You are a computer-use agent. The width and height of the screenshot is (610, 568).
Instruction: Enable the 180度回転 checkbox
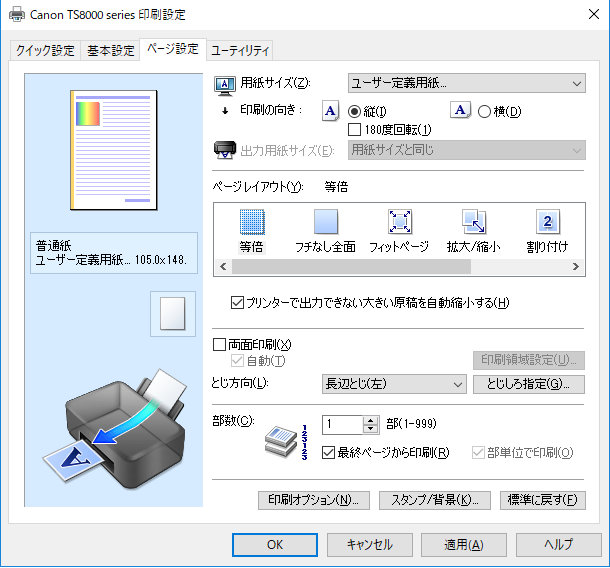point(354,130)
